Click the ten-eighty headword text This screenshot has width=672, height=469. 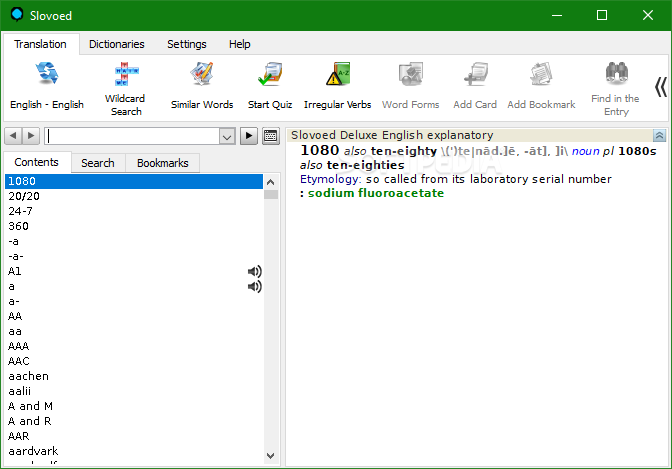404,151
